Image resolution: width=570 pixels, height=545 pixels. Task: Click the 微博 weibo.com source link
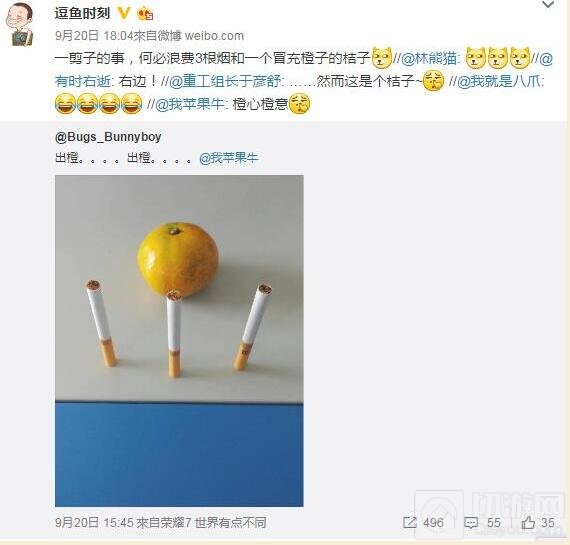202,36
